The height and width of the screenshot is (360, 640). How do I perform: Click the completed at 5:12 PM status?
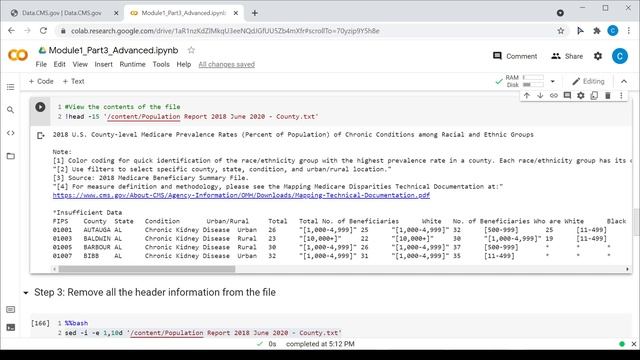click(x=320, y=344)
